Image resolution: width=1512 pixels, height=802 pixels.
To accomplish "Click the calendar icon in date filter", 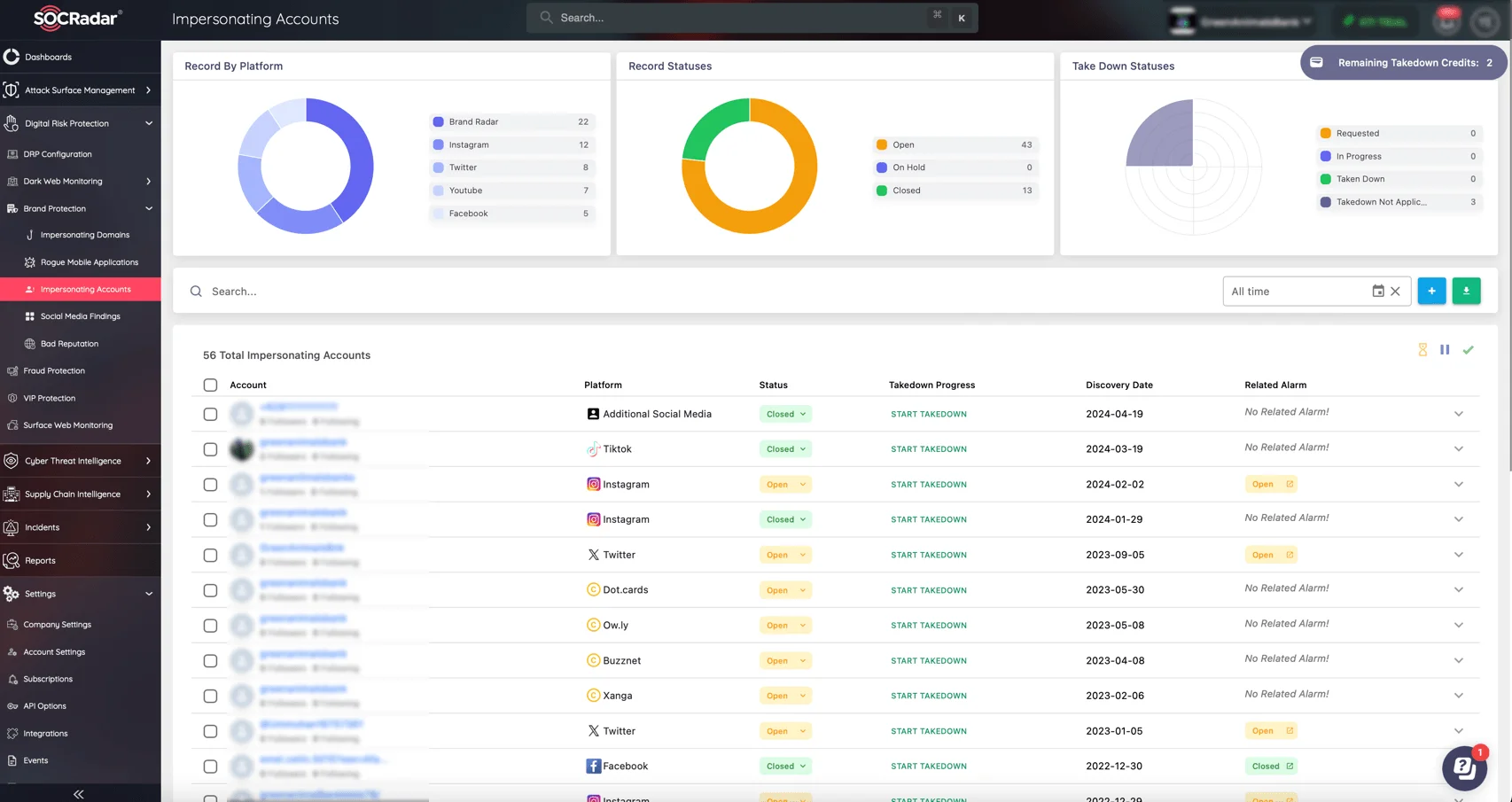I will pos(1378,292).
